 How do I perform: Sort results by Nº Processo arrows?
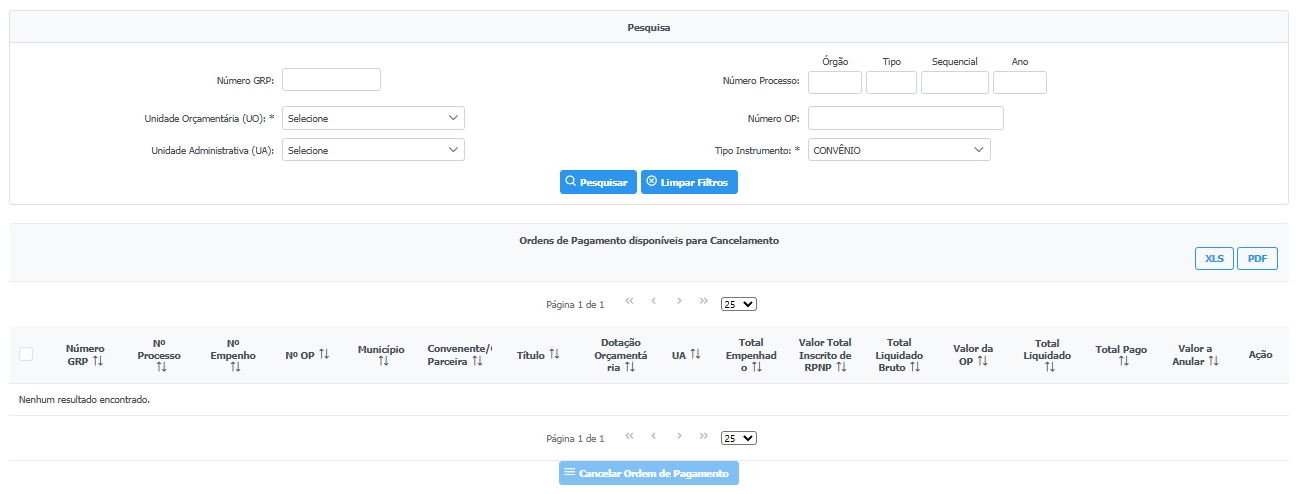pyautogui.click(x=161, y=367)
